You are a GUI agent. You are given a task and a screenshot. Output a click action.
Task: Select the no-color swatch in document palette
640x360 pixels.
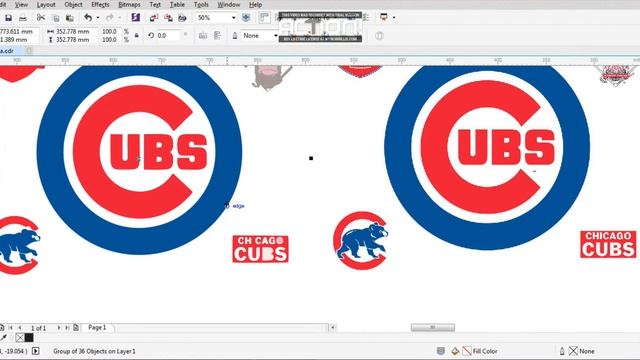click(20, 338)
